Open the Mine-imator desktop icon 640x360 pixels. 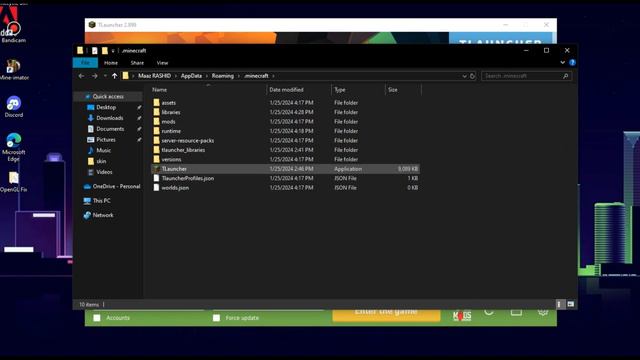point(13,69)
